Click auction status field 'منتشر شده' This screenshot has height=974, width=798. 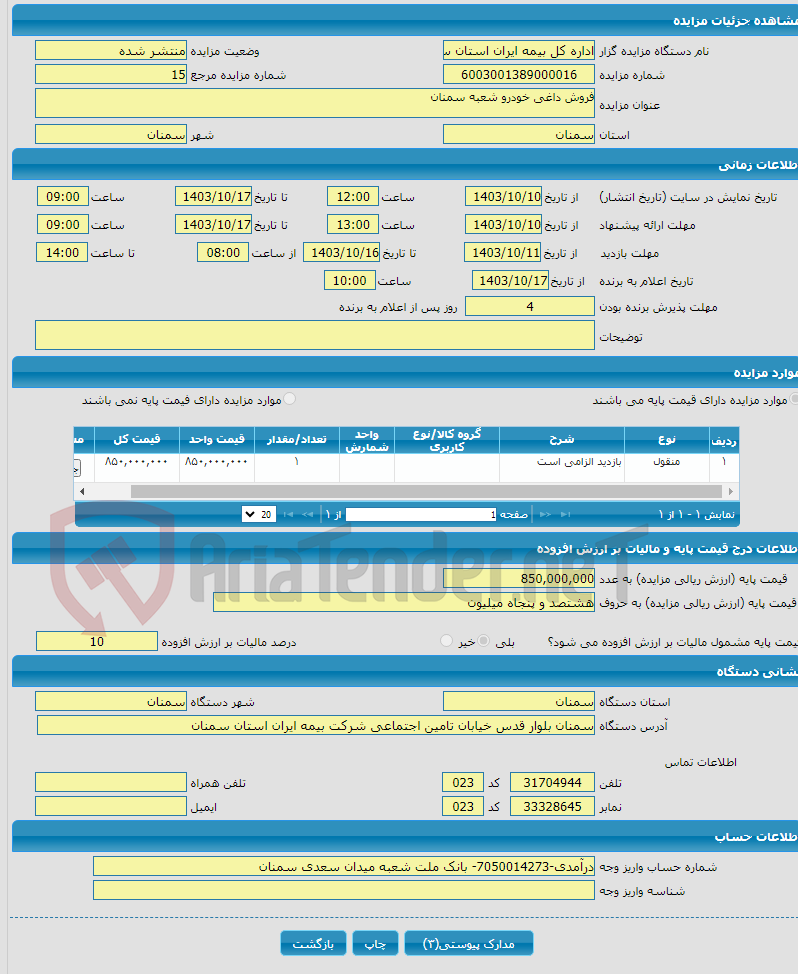click(111, 50)
